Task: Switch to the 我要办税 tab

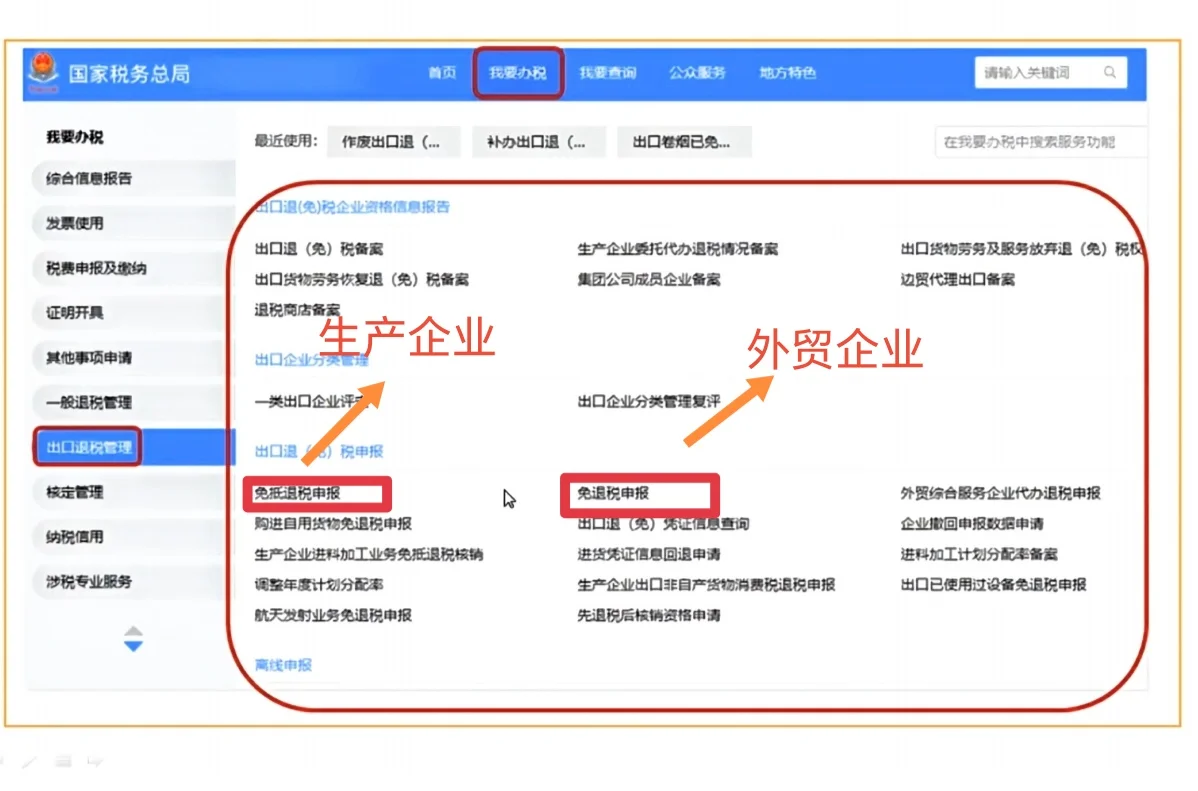Action: (x=518, y=72)
